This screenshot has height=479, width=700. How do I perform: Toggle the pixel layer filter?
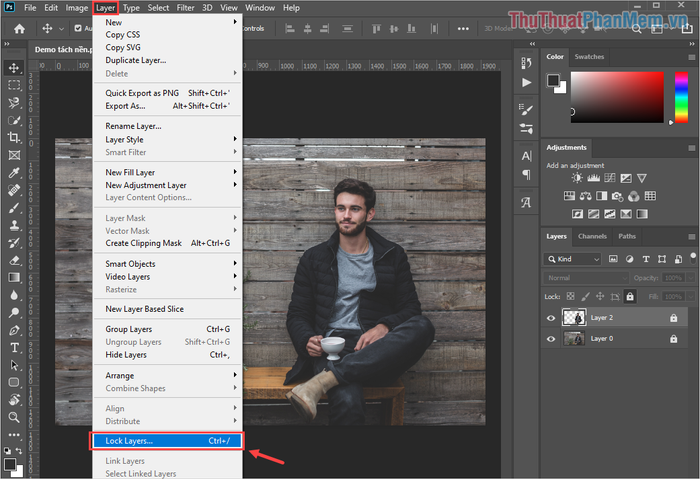[613, 259]
